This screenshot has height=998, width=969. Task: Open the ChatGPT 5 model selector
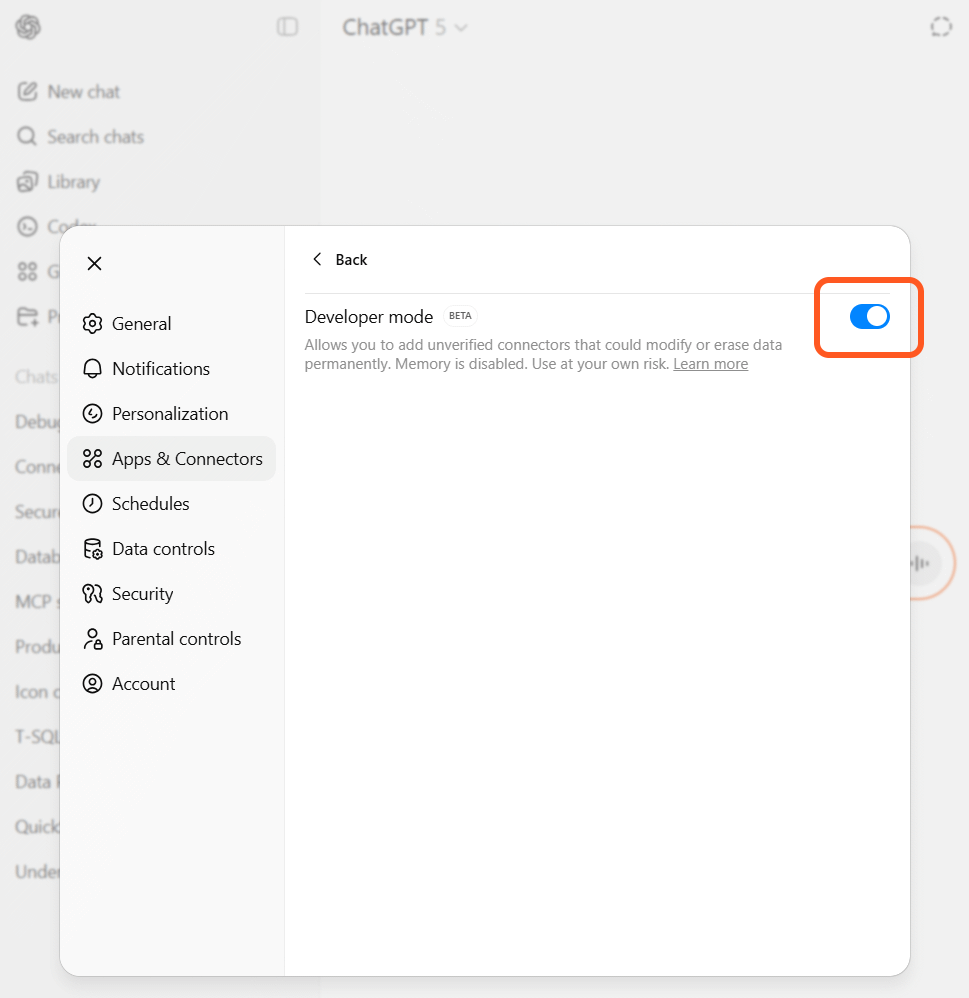(404, 27)
